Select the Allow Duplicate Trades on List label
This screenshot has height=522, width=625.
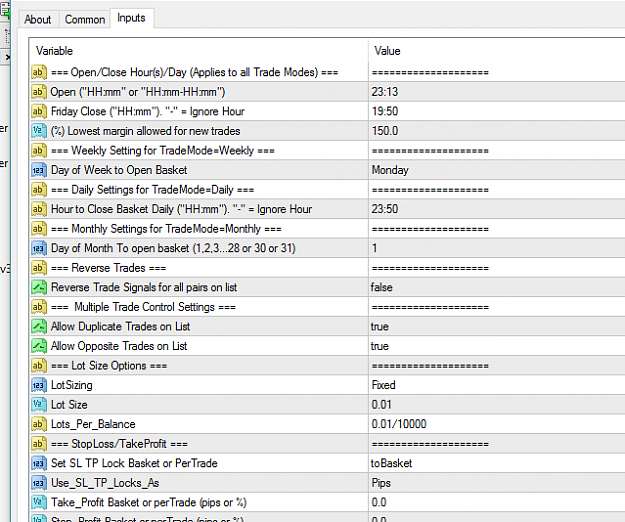tap(120, 327)
